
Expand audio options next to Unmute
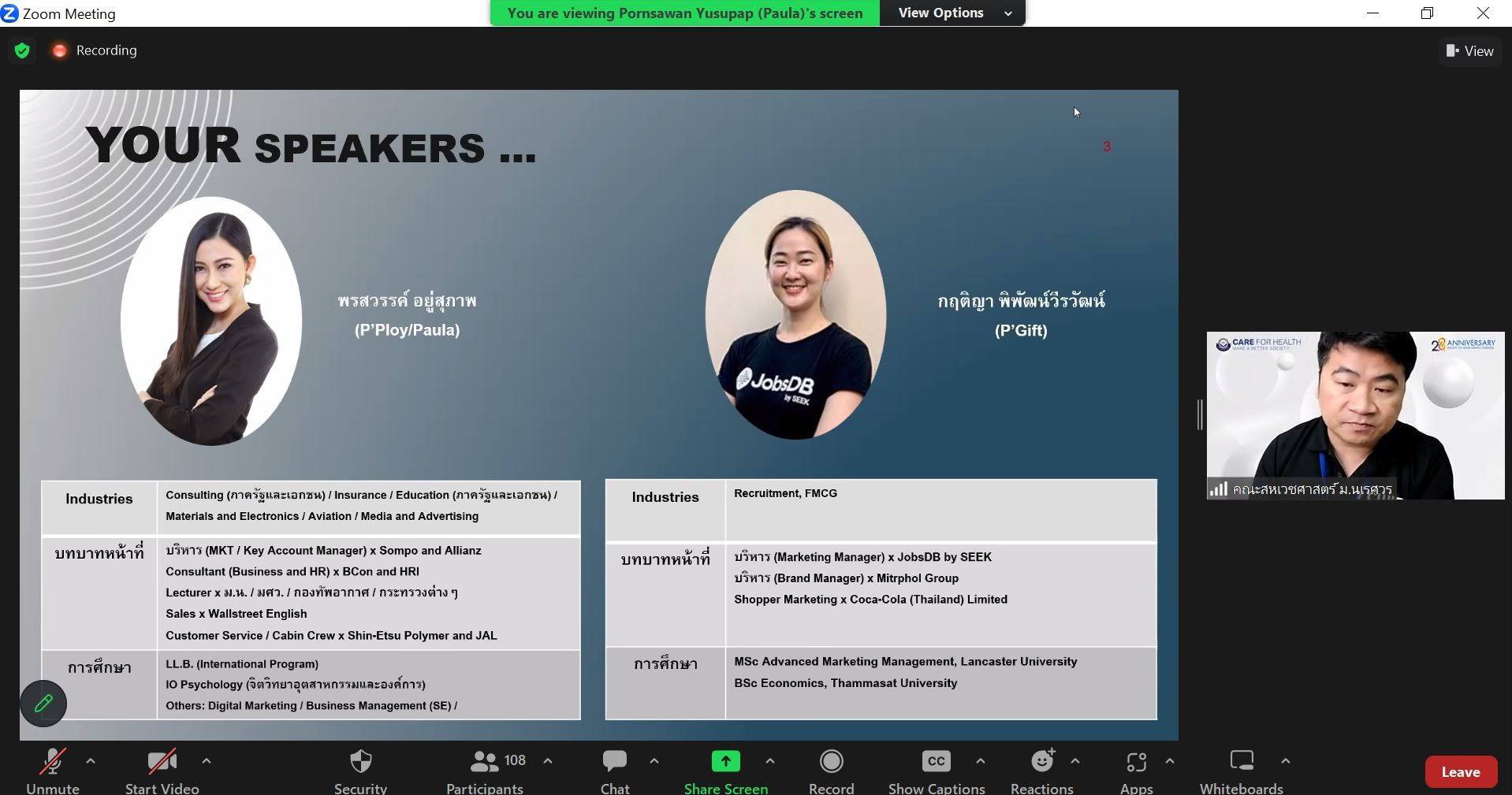[91, 761]
